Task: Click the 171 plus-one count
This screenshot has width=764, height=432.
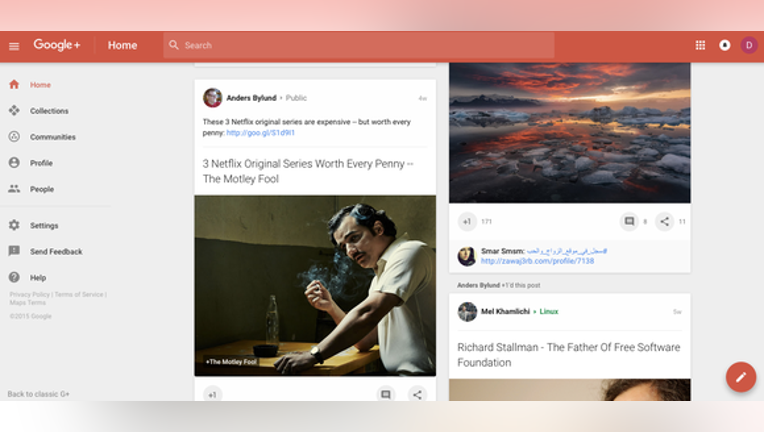Action: point(486,222)
